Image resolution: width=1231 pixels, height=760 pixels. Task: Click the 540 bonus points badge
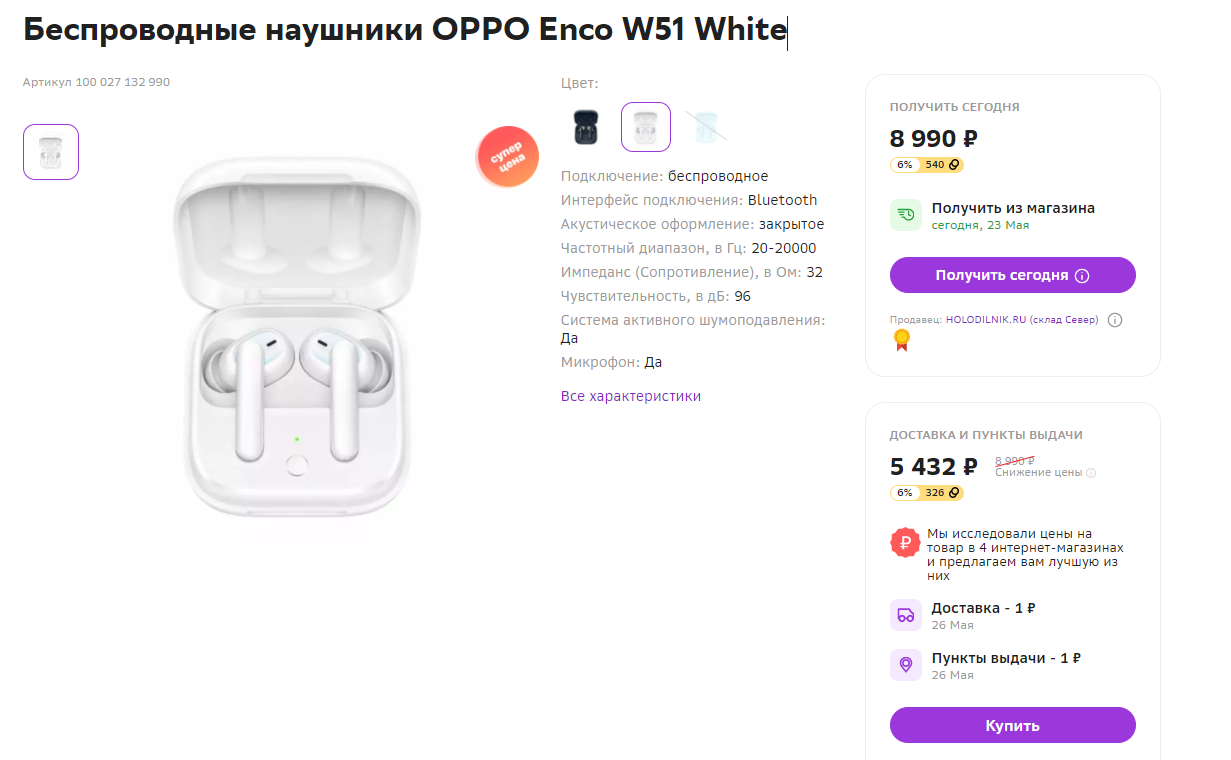click(940, 165)
